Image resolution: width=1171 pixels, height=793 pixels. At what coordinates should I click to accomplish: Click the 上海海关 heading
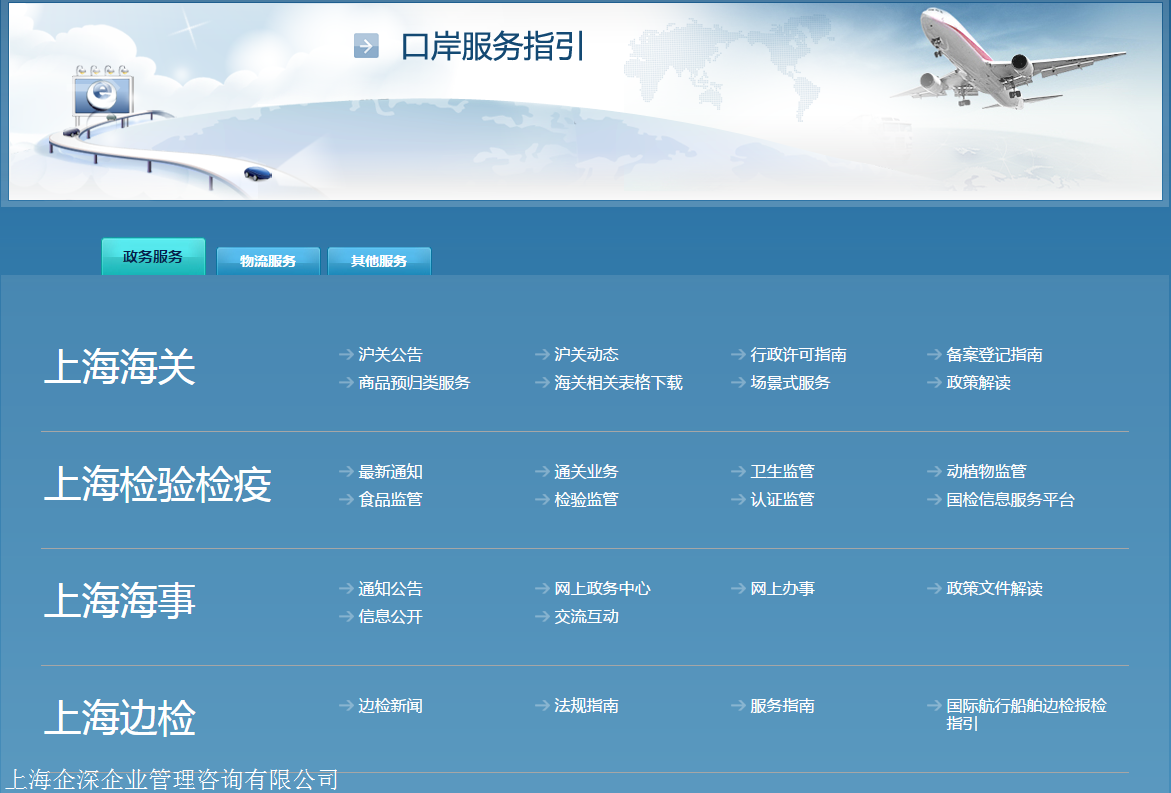coord(119,367)
